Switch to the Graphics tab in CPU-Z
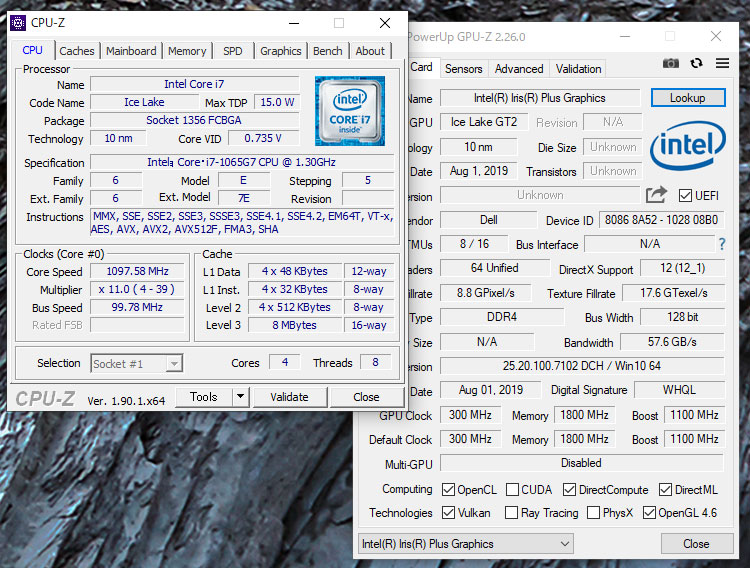This screenshot has height=568, width=750. [x=281, y=51]
